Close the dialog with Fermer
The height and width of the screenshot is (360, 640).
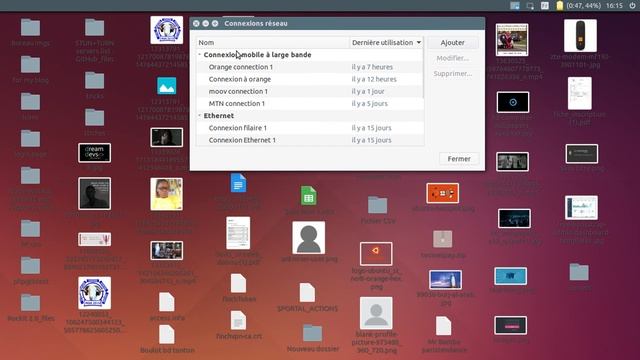pos(459,159)
